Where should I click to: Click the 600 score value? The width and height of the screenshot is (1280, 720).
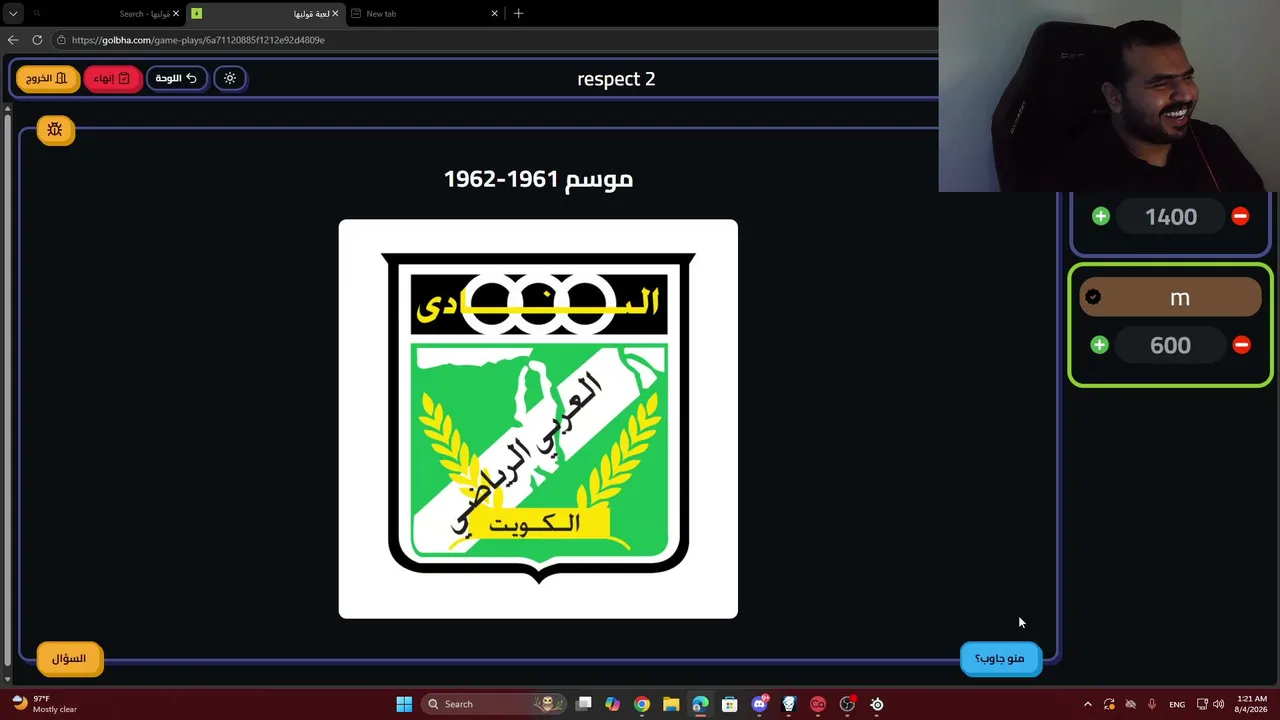coord(1170,345)
